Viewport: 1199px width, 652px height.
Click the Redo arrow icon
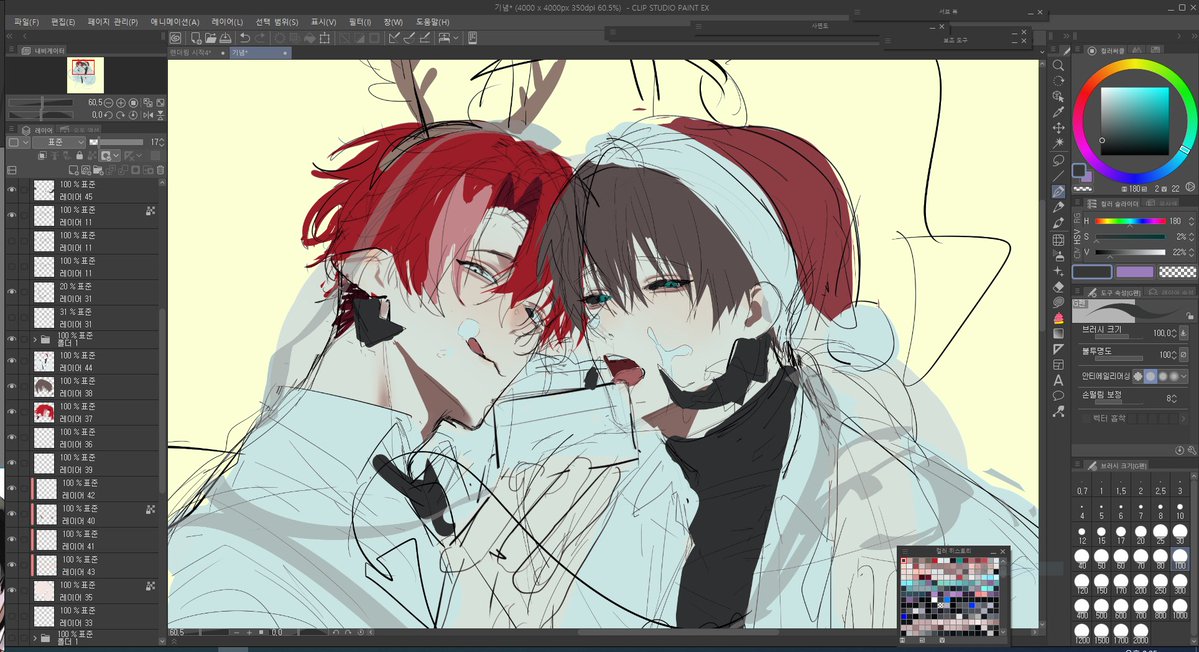tap(261, 37)
